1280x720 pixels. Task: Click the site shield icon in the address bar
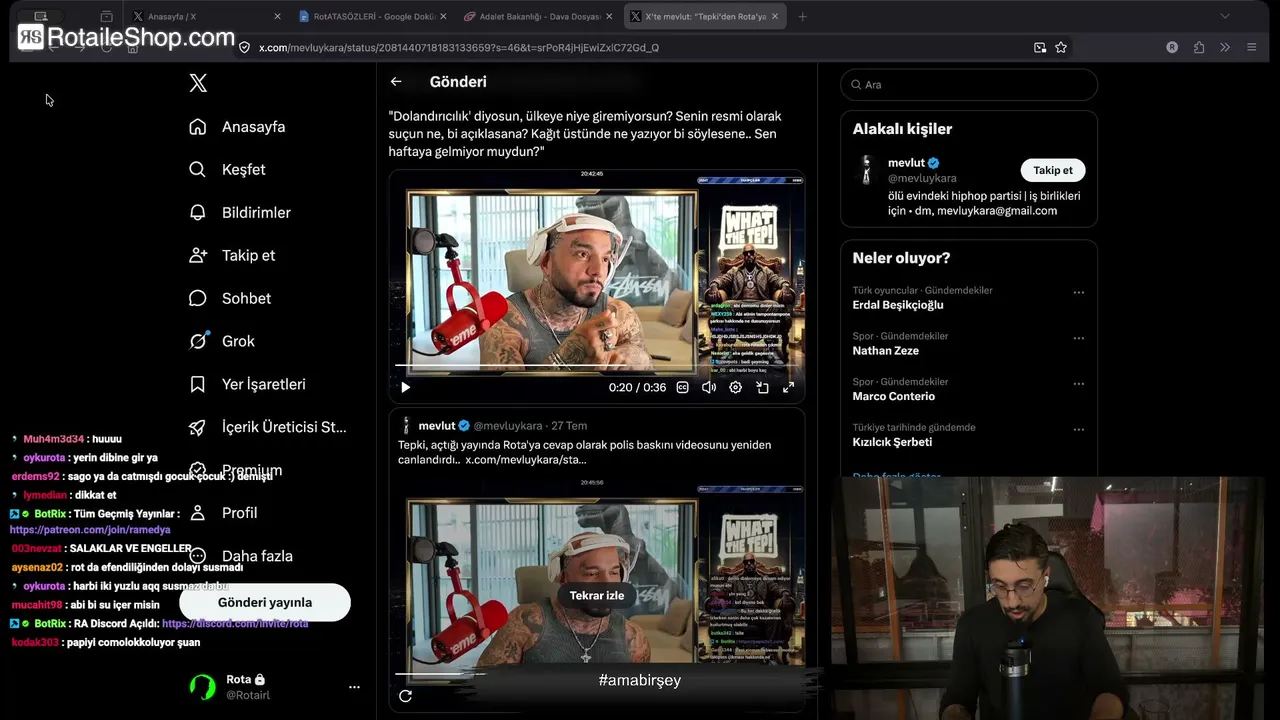(244, 47)
